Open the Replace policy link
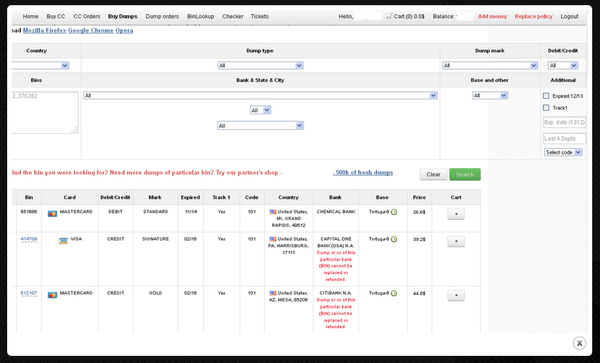The image size is (600, 363). [x=533, y=16]
